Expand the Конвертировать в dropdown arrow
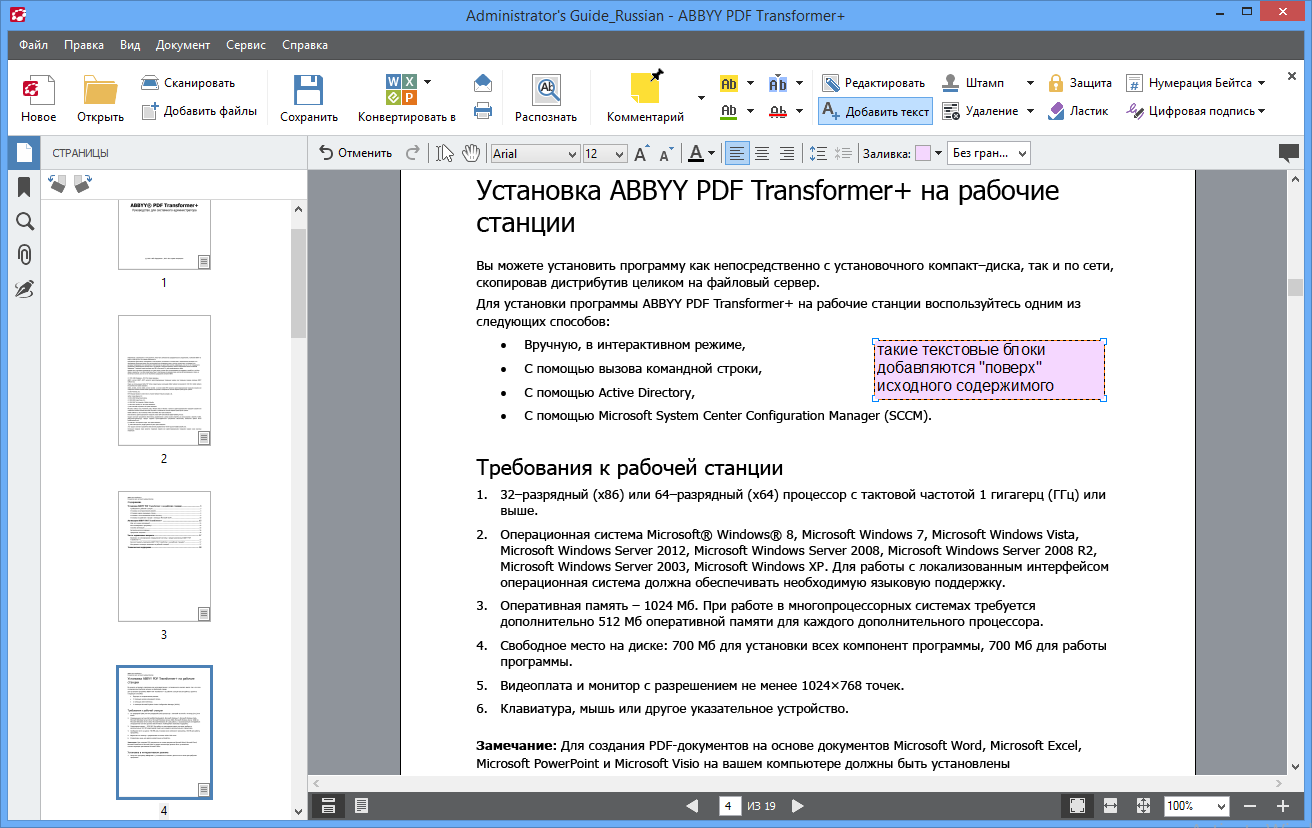The width and height of the screenshot is (1312, 828). click(428, 82)
